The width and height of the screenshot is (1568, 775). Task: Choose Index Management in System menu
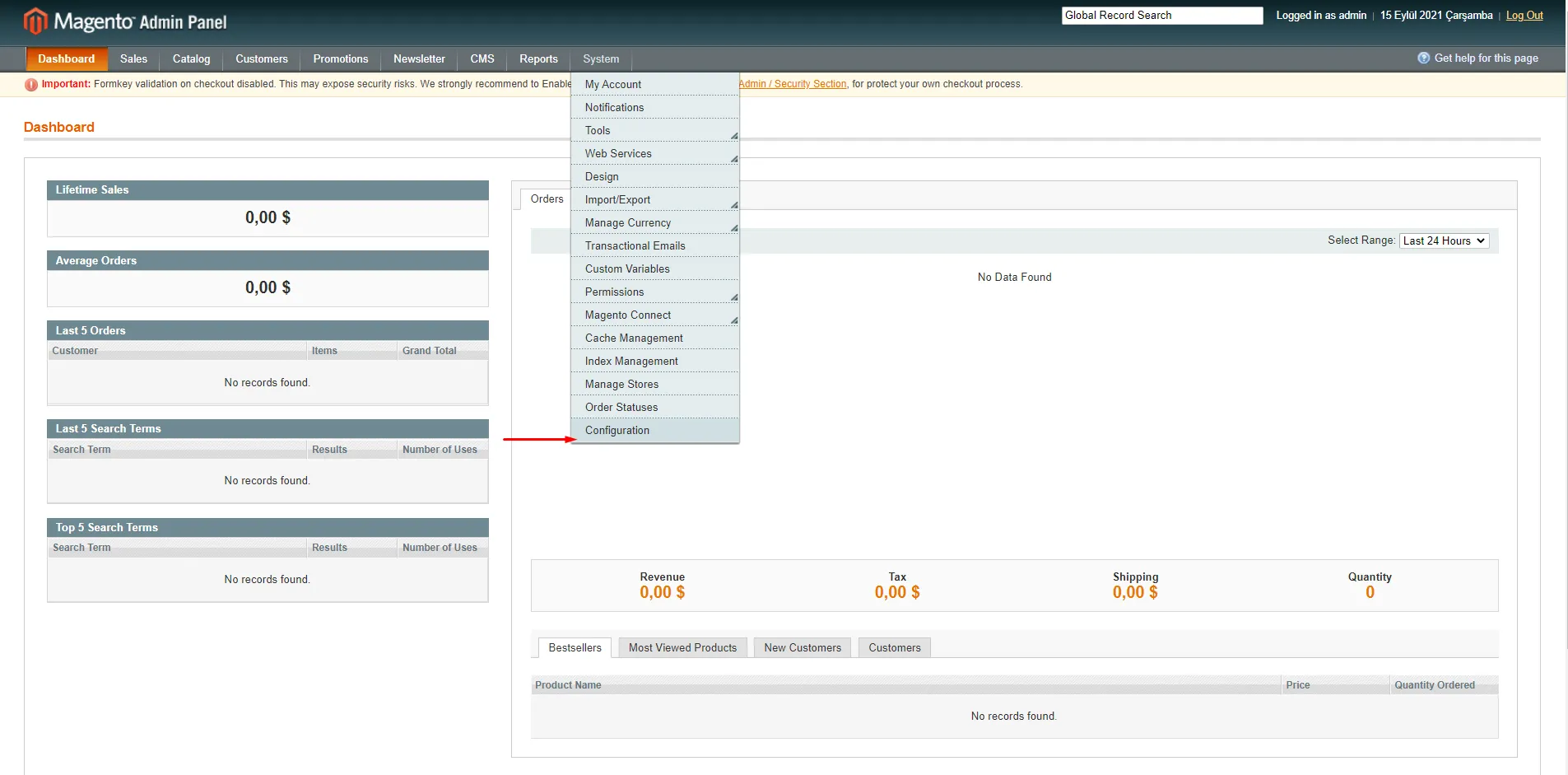pyautogui.click(x=631, y=362)
